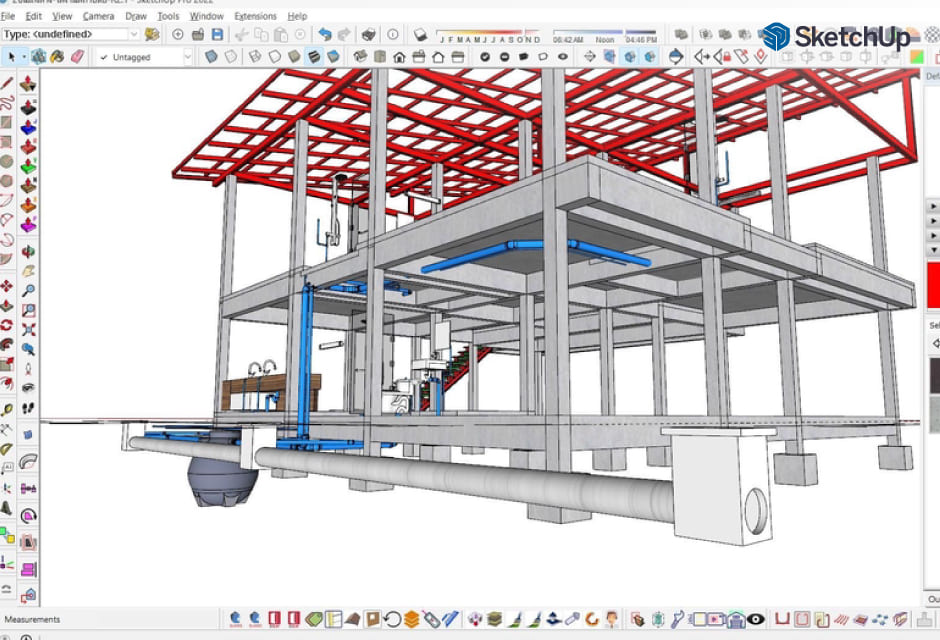Choose the Paint Bucket tool
This screenshot has width=940, height=640.
(x=56, y=57)
